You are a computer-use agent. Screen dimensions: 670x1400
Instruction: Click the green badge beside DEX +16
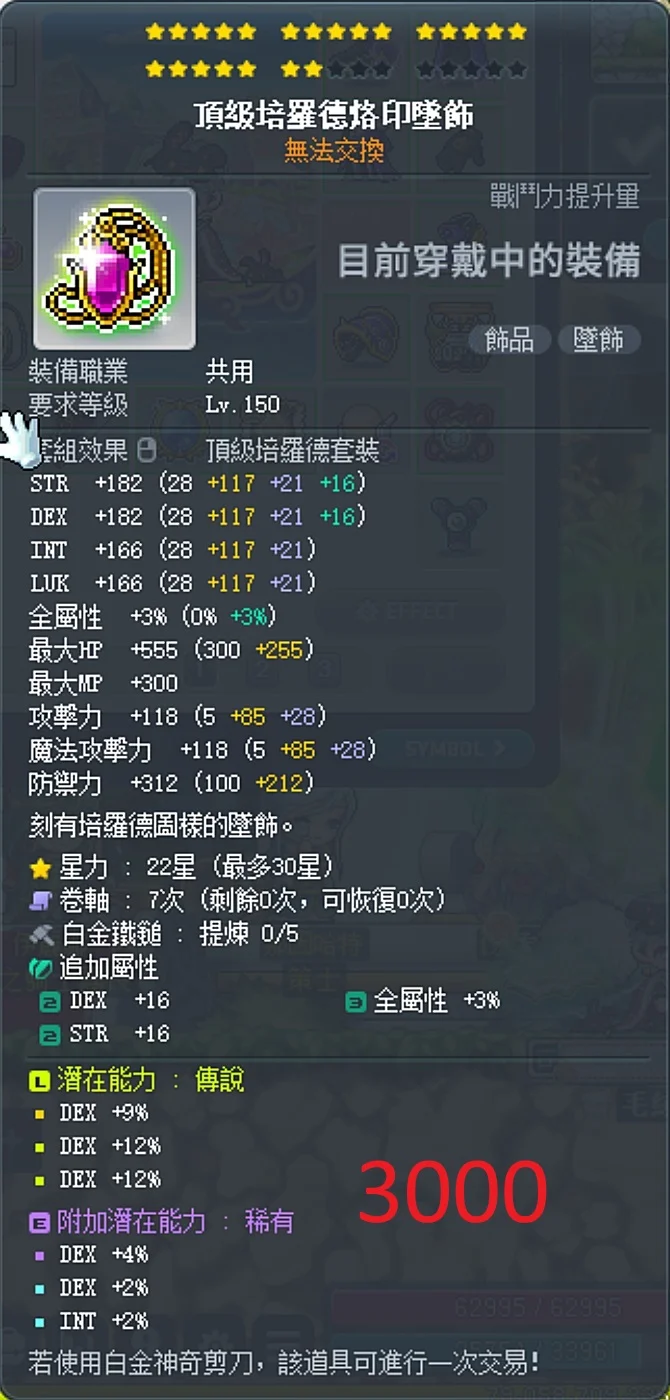click(50, 1001)
